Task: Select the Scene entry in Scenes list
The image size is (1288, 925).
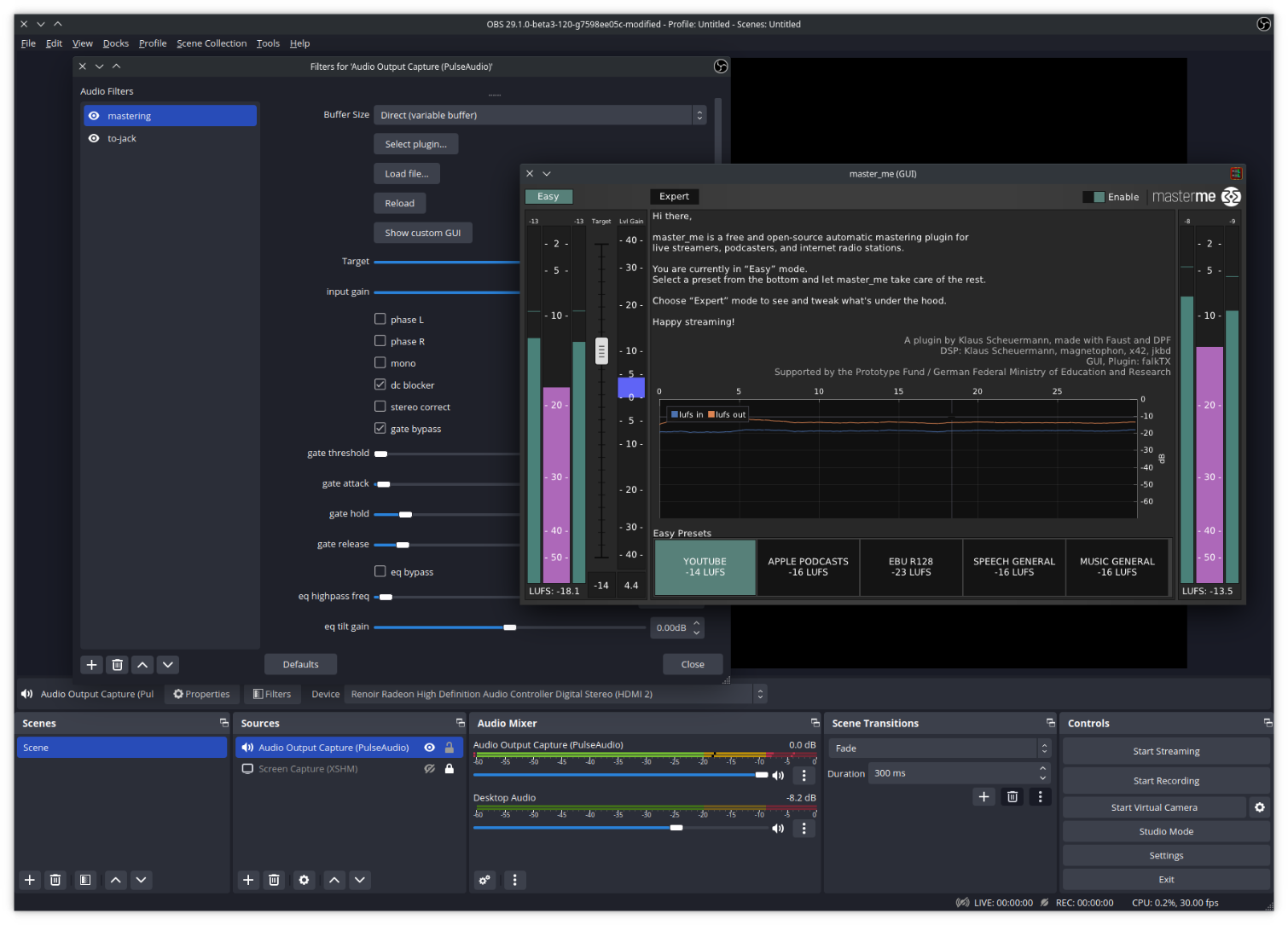Action: [122, 748]
